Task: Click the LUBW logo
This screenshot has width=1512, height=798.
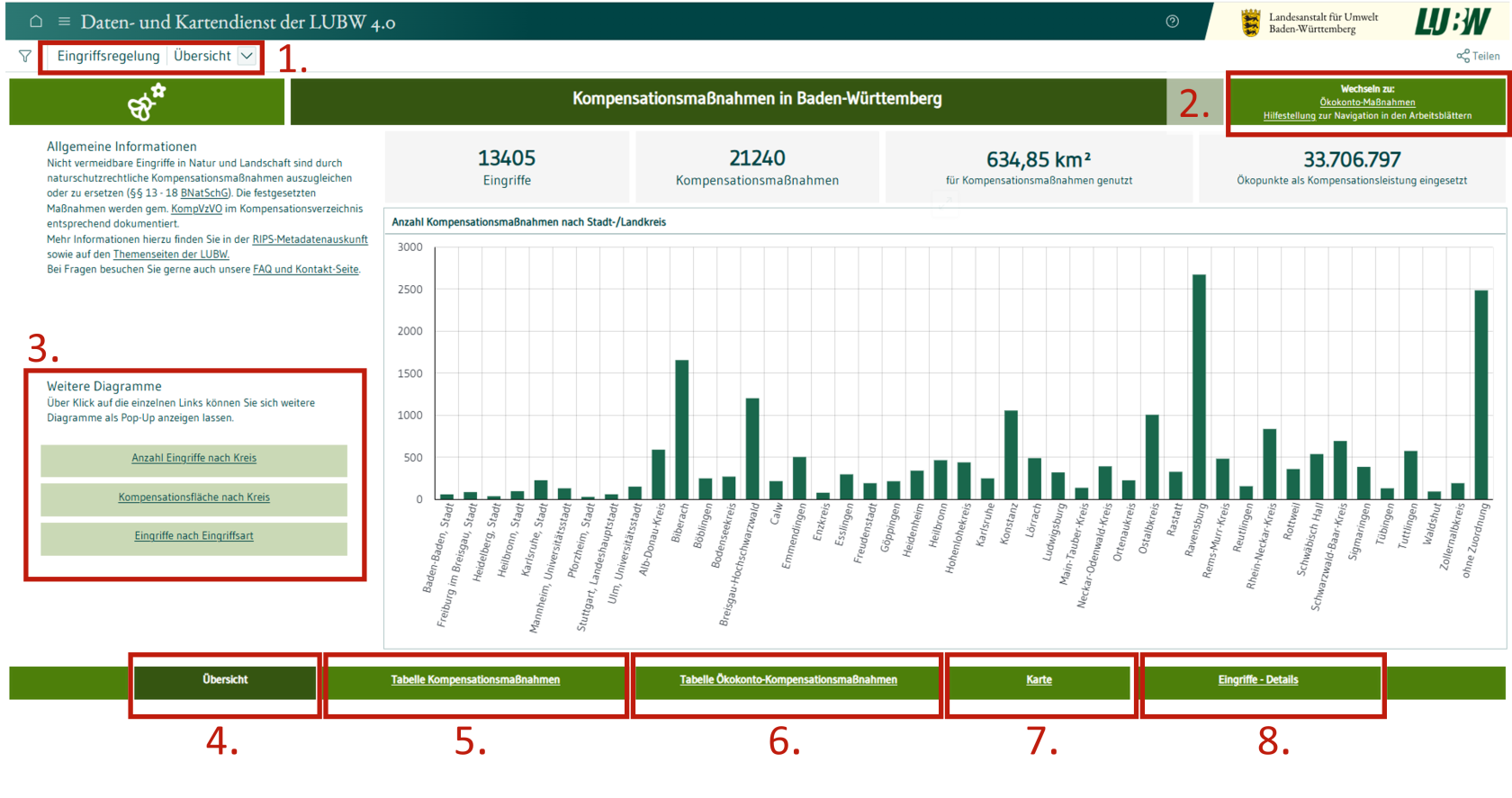Action: (1453, 22)
